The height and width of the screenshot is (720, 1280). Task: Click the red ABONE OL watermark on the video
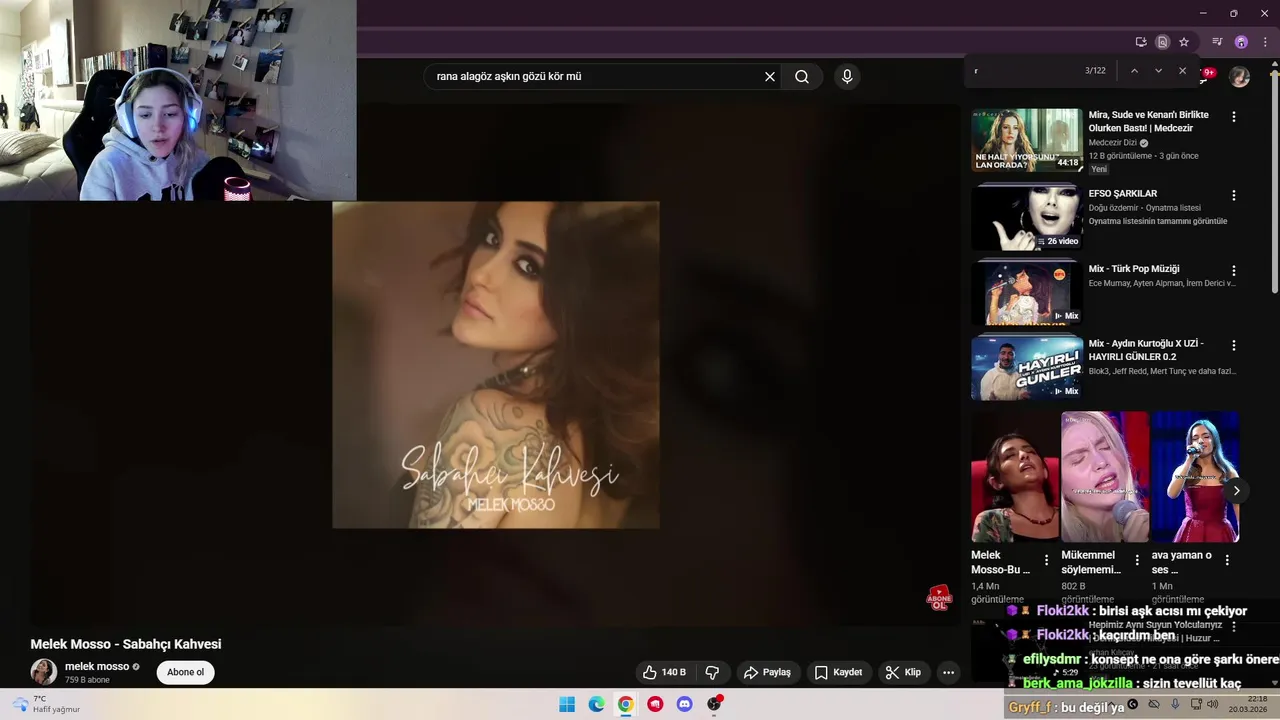tap(939, 598)
